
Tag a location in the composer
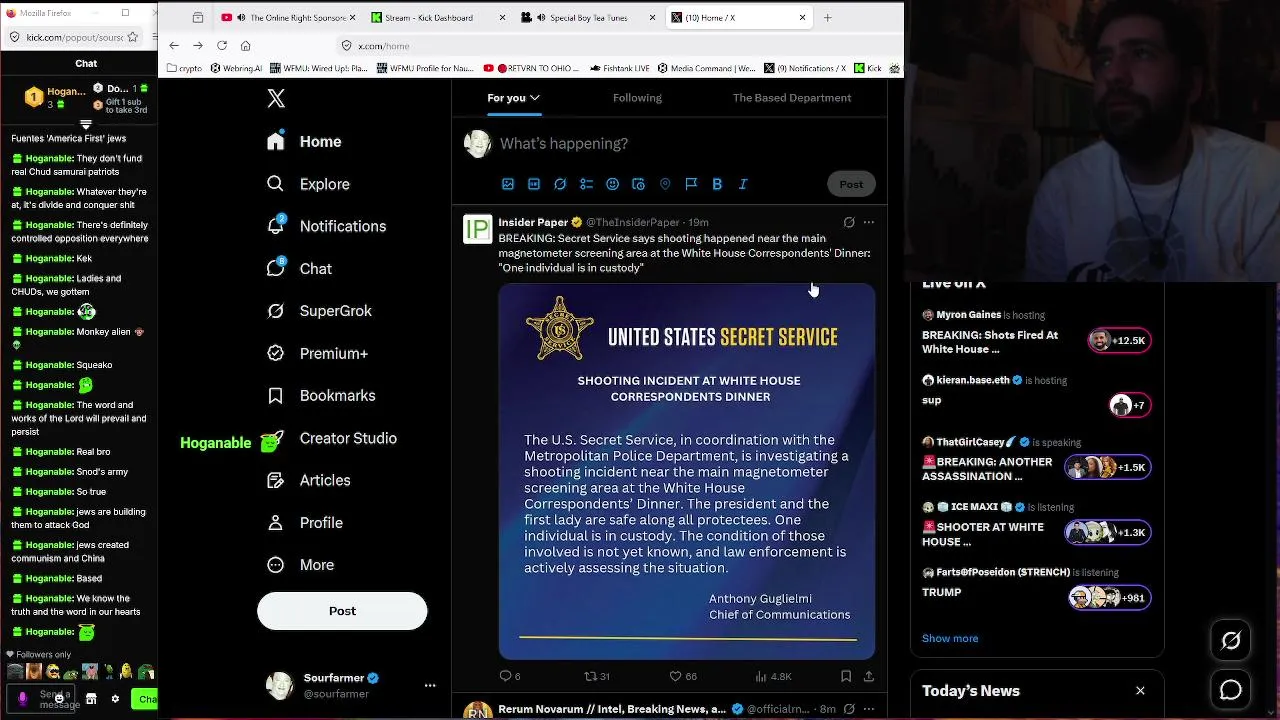665,184
